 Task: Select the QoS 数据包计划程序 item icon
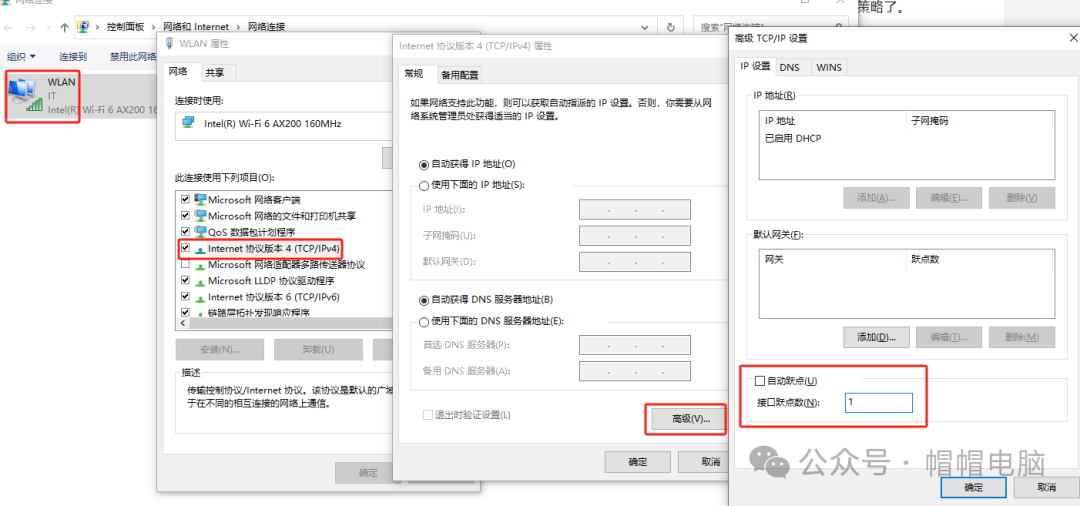pyautogui.click(x=200, y=232)
